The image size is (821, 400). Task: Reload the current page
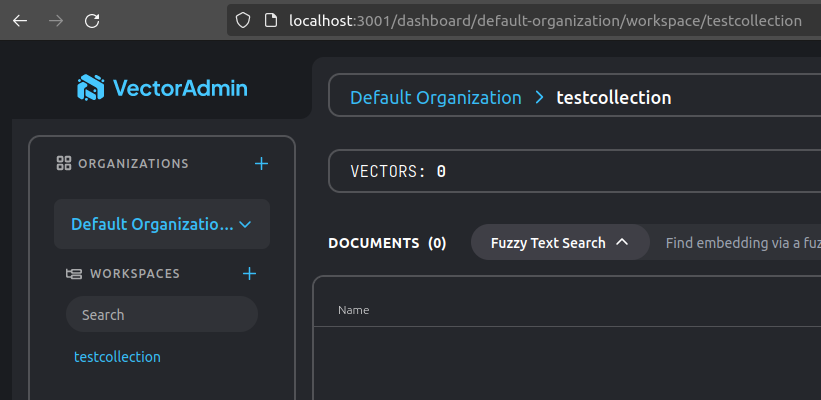tap(92, 20)
